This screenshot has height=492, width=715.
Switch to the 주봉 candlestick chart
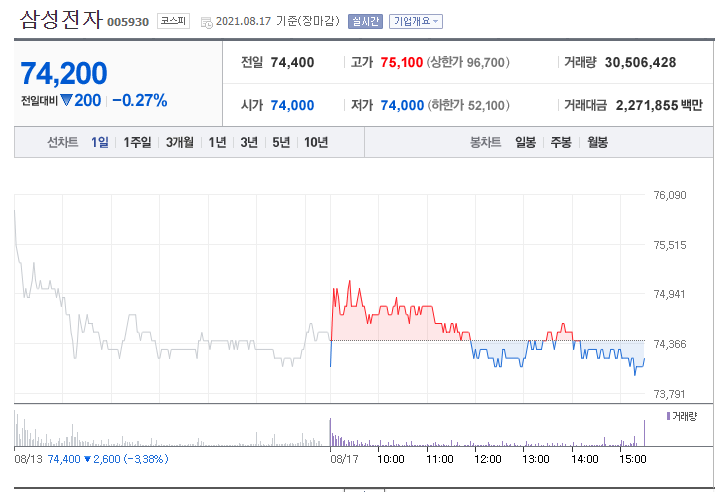(x=561, y=142)
